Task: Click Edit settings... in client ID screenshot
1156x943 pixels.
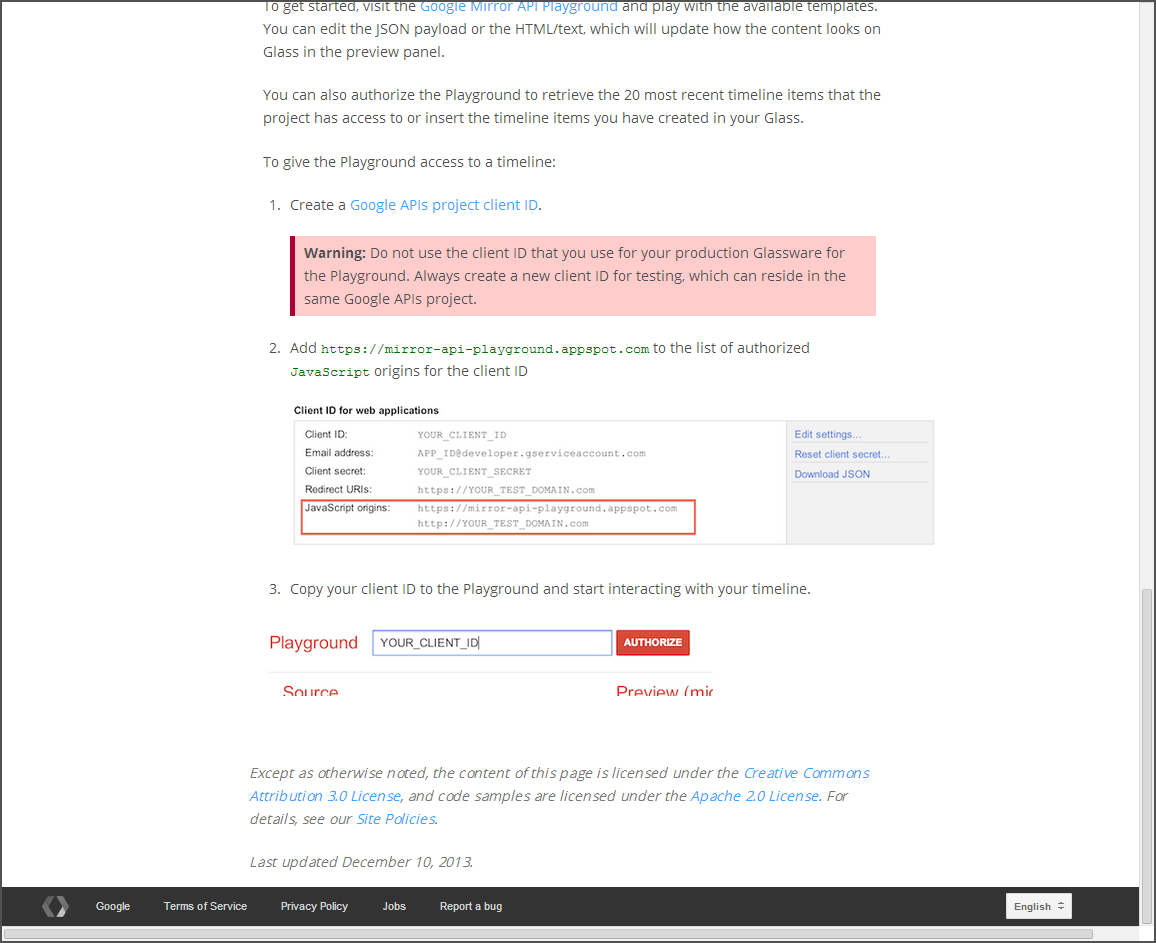Action: tap(827, 434)
